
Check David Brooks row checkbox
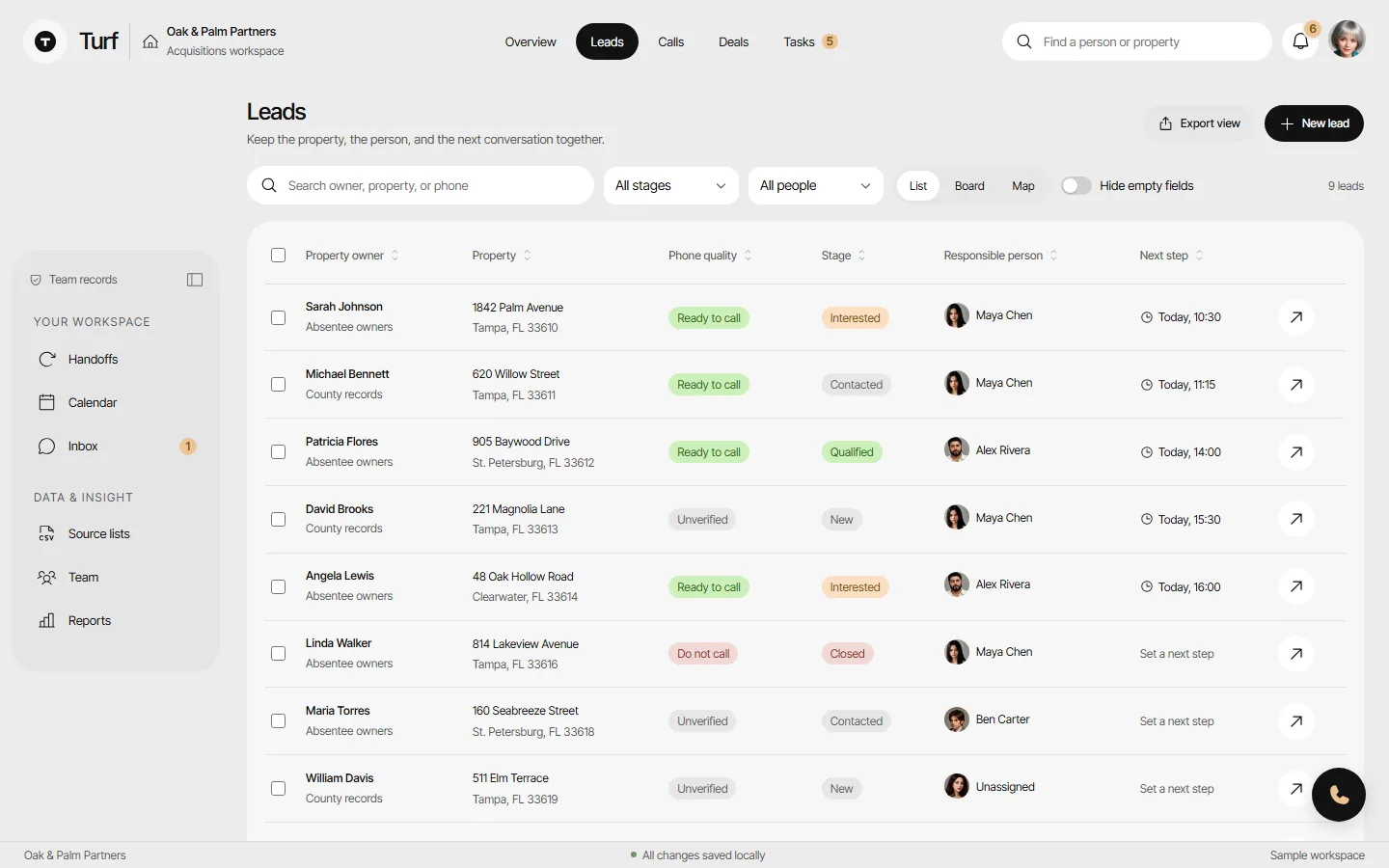tap(279, 519)
